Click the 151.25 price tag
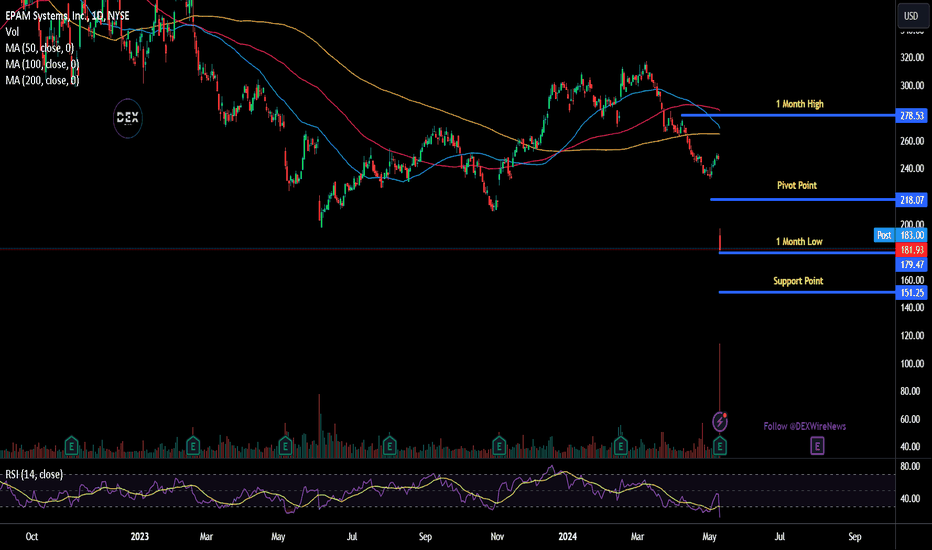This screenshot has width=932, height=550. 911,293
